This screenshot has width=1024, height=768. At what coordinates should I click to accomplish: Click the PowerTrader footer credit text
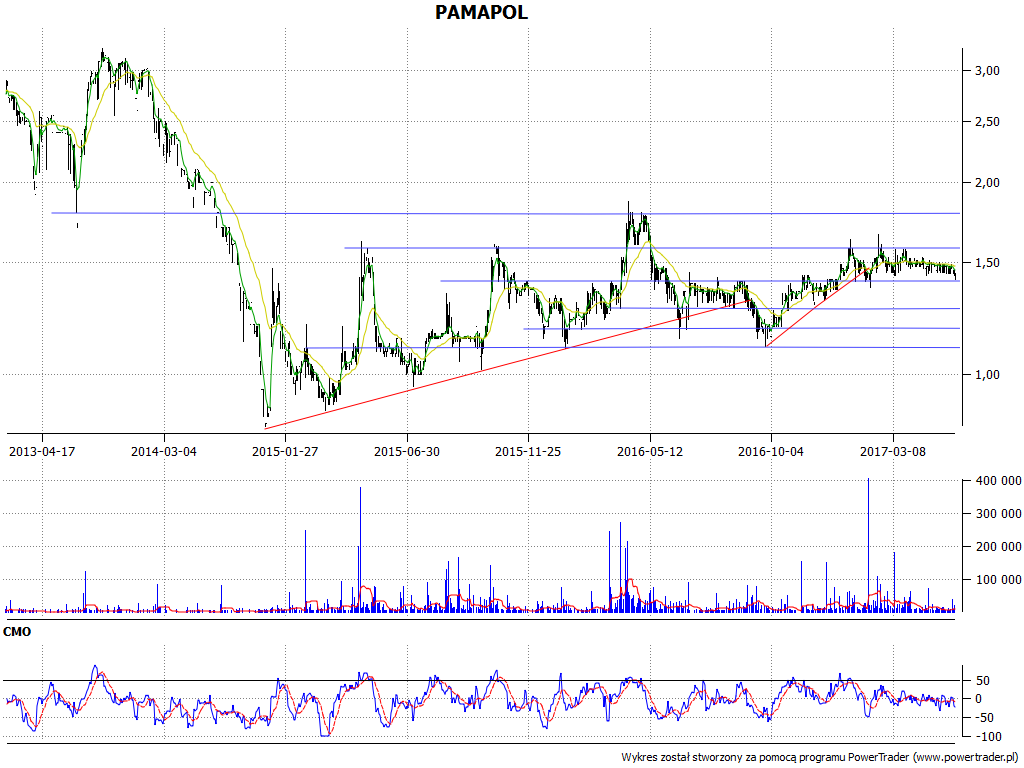[822, 758]
